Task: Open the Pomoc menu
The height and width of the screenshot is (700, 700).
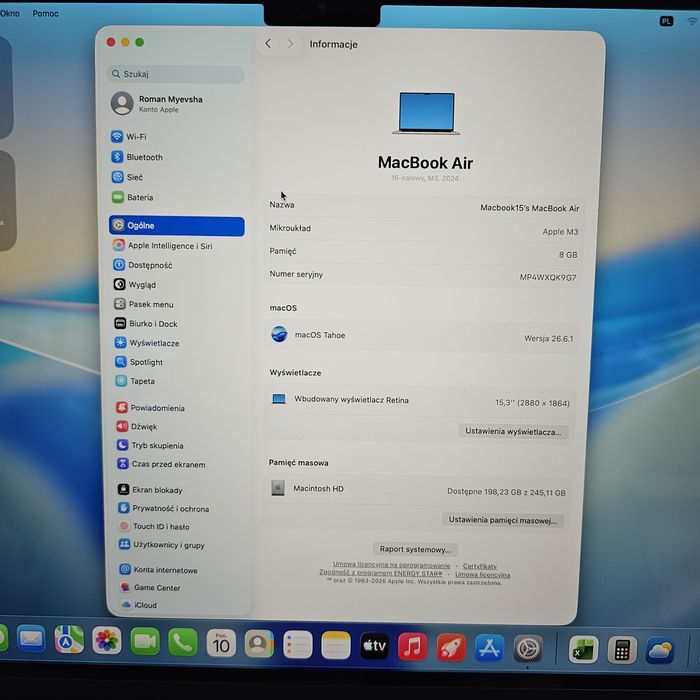Action: 45,13
